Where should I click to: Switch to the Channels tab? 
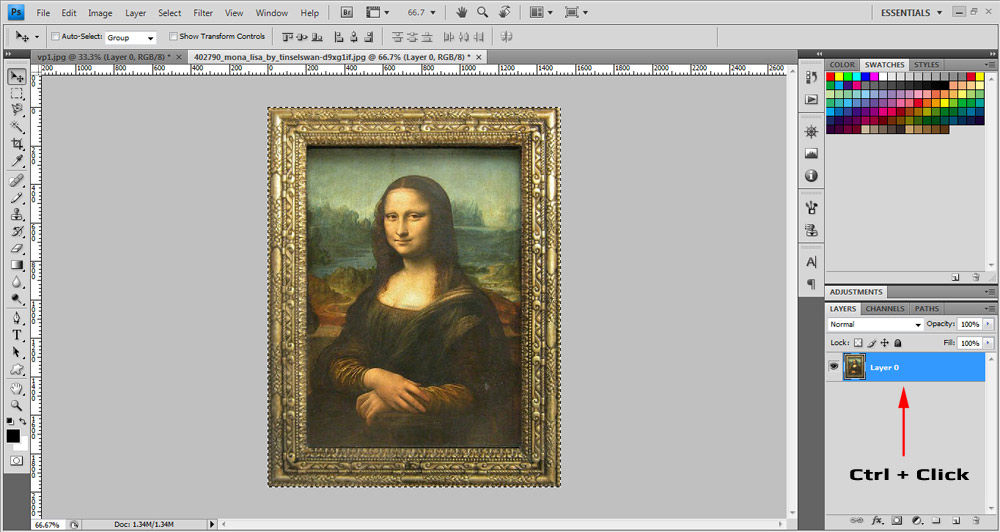885,309
